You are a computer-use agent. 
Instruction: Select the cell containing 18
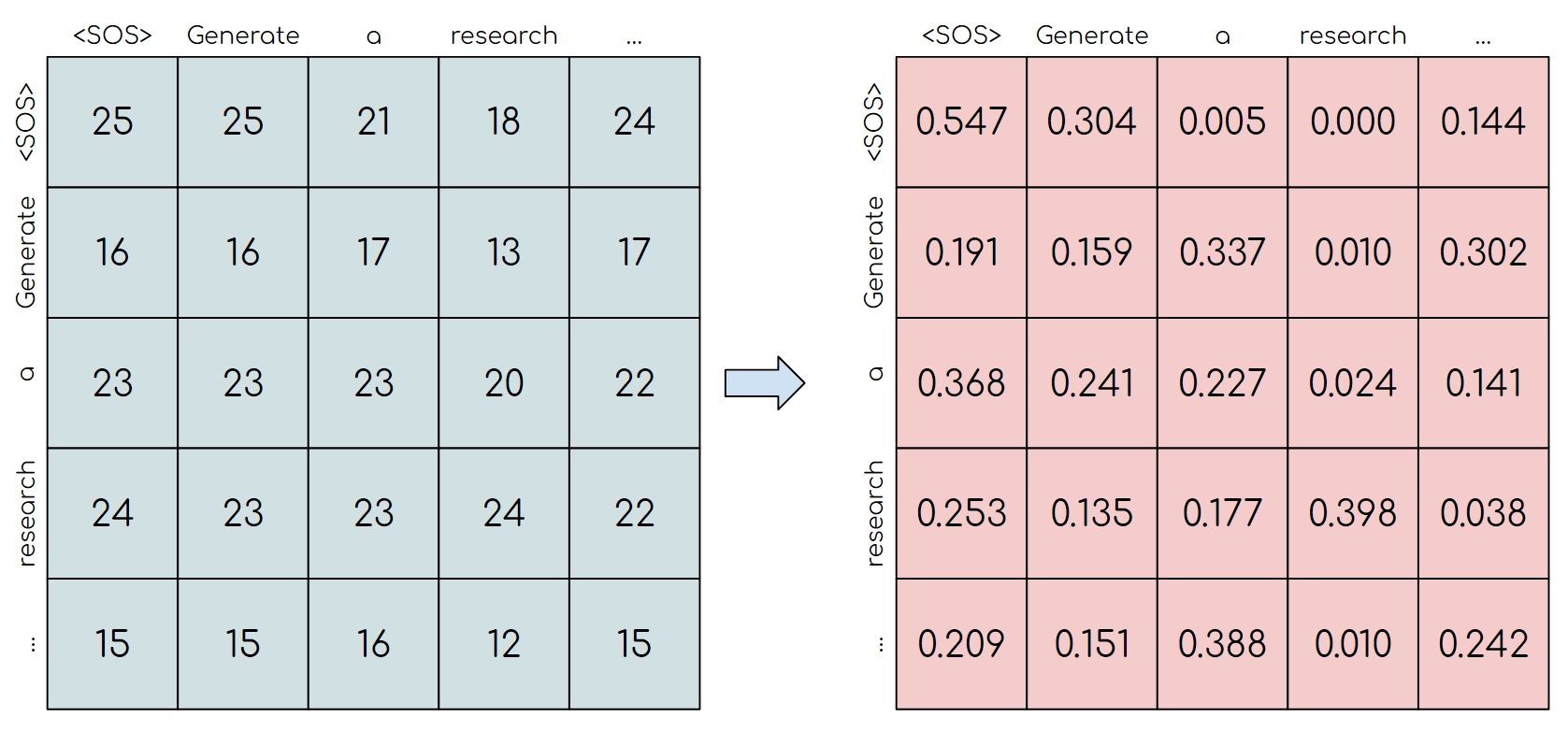click(503, 122)
